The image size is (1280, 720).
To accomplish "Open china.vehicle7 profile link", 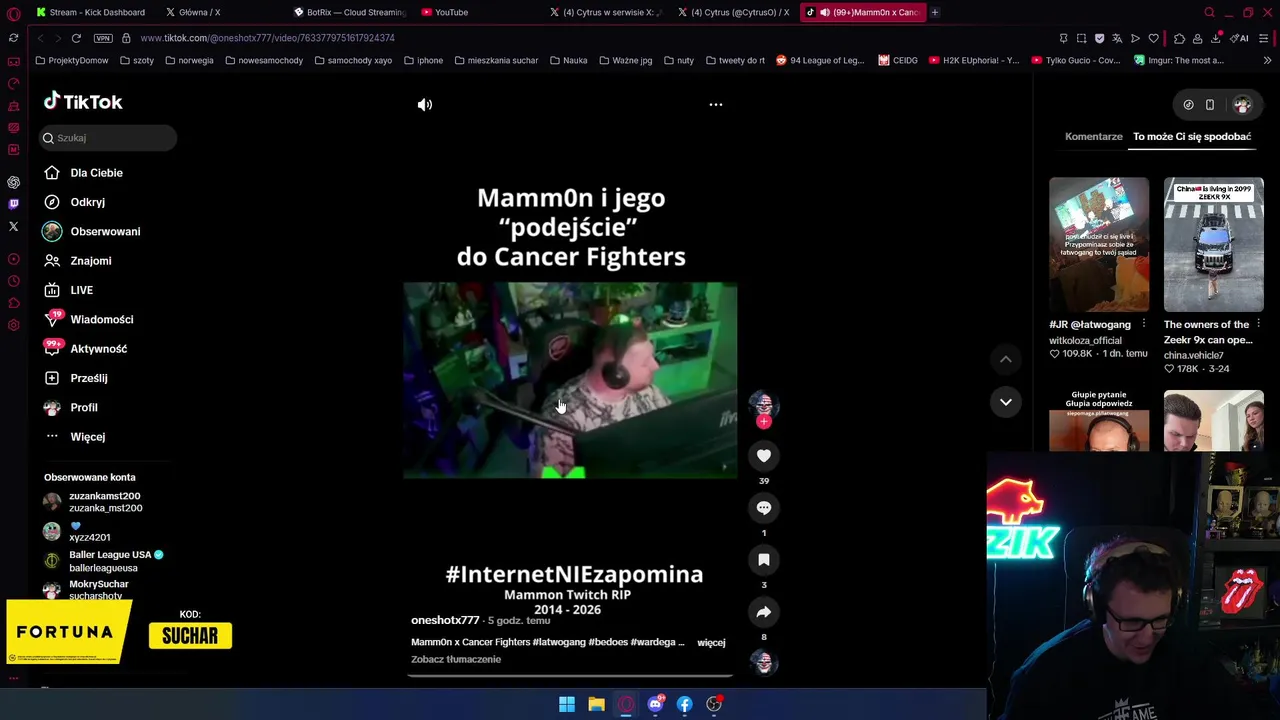I will coord(1193,355).
